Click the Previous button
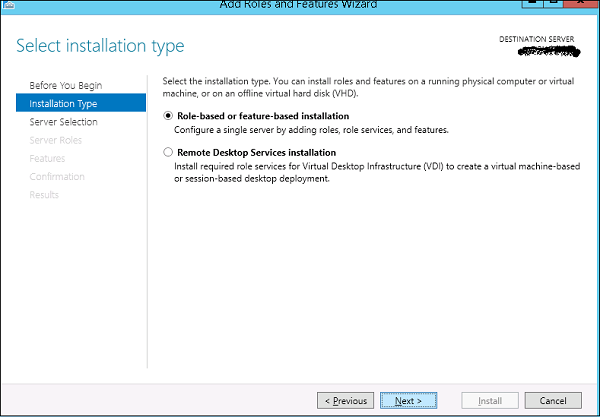This screenshot has height=417, width=600. tap(346, 401)
